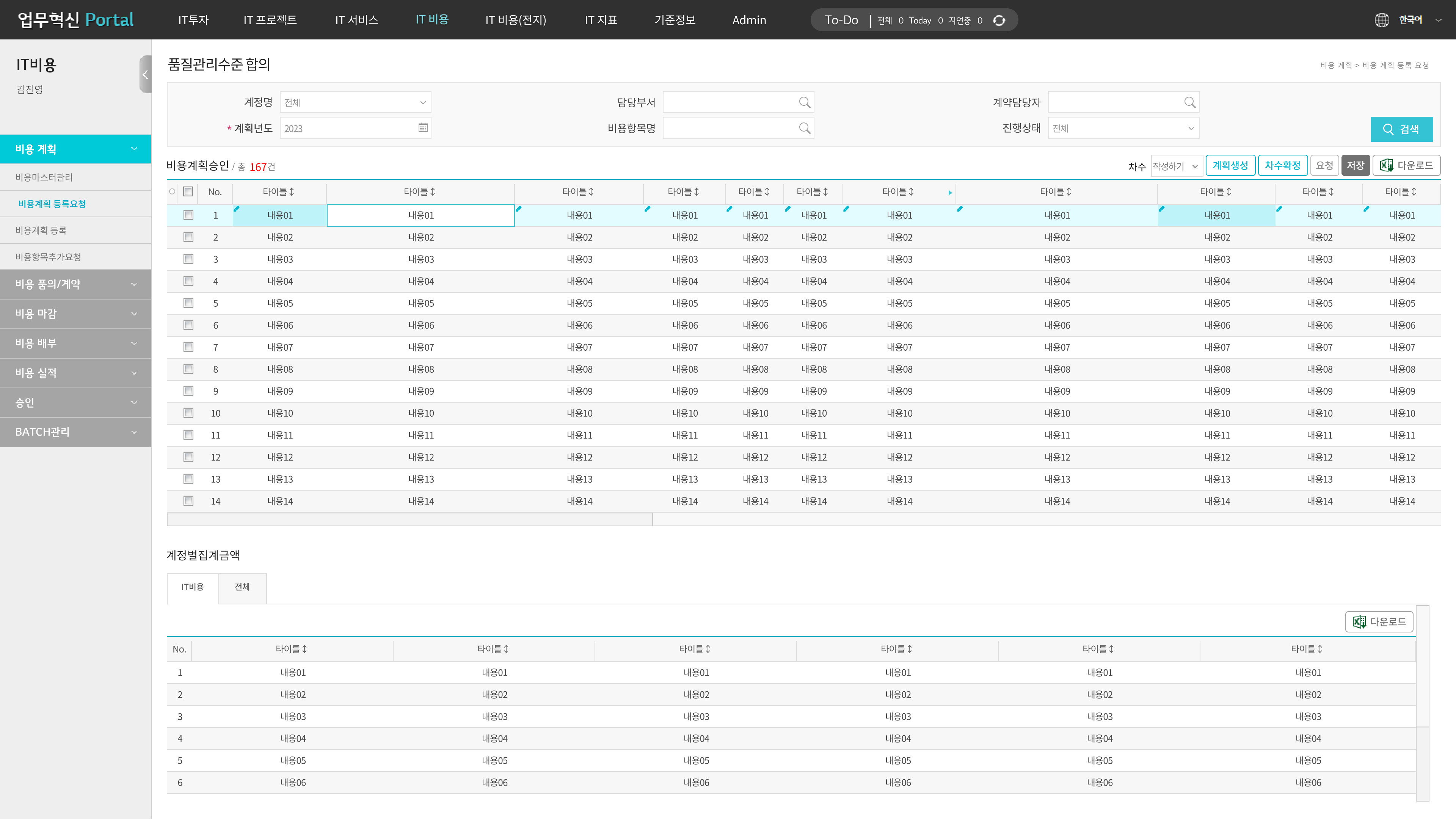Open 비용계획 등록 in the sidebar
The width and height of the screenshot is (1456, 819).
[x=41, y=230]
